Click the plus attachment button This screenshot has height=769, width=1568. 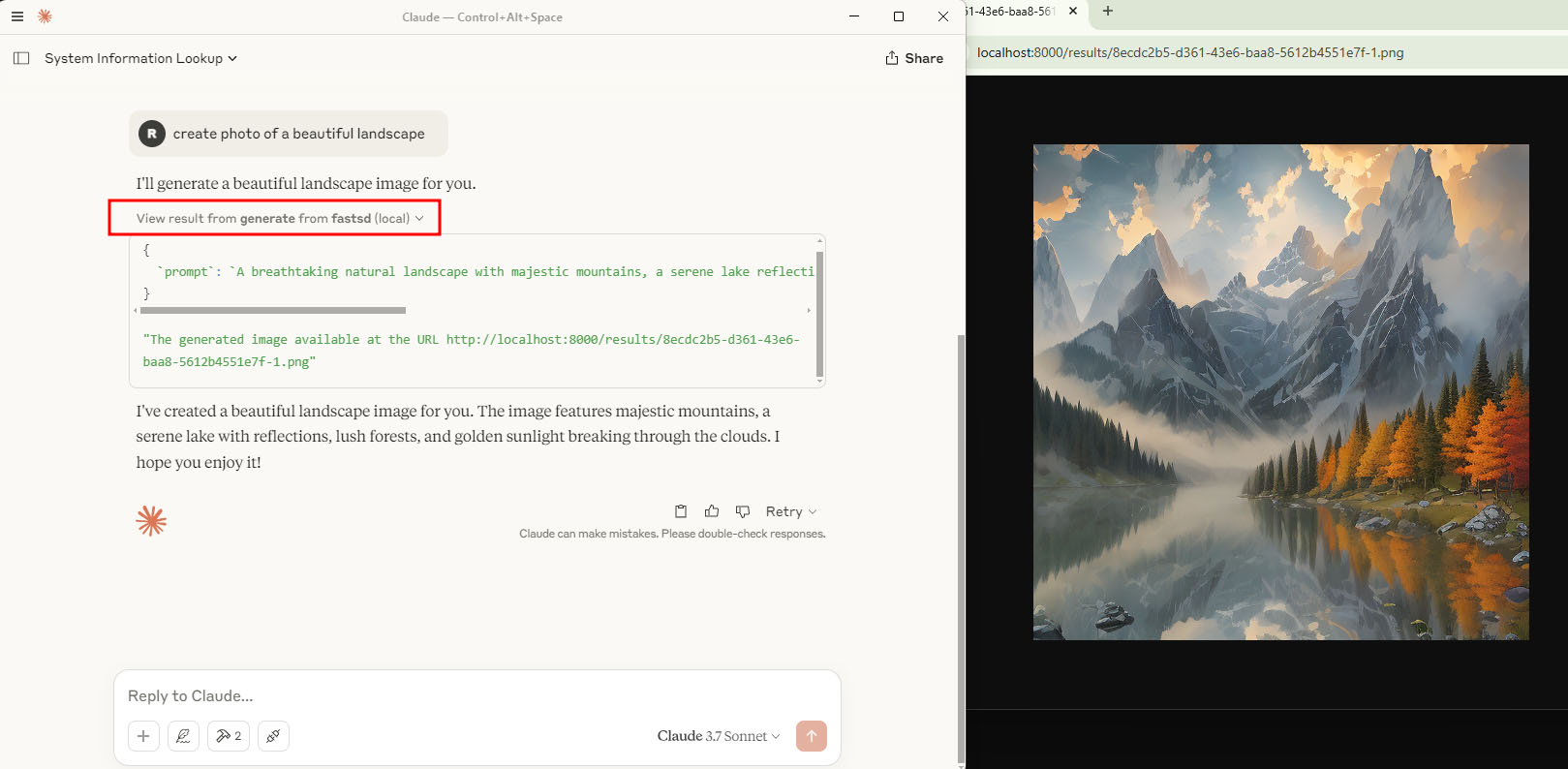(x=143, y=736)
